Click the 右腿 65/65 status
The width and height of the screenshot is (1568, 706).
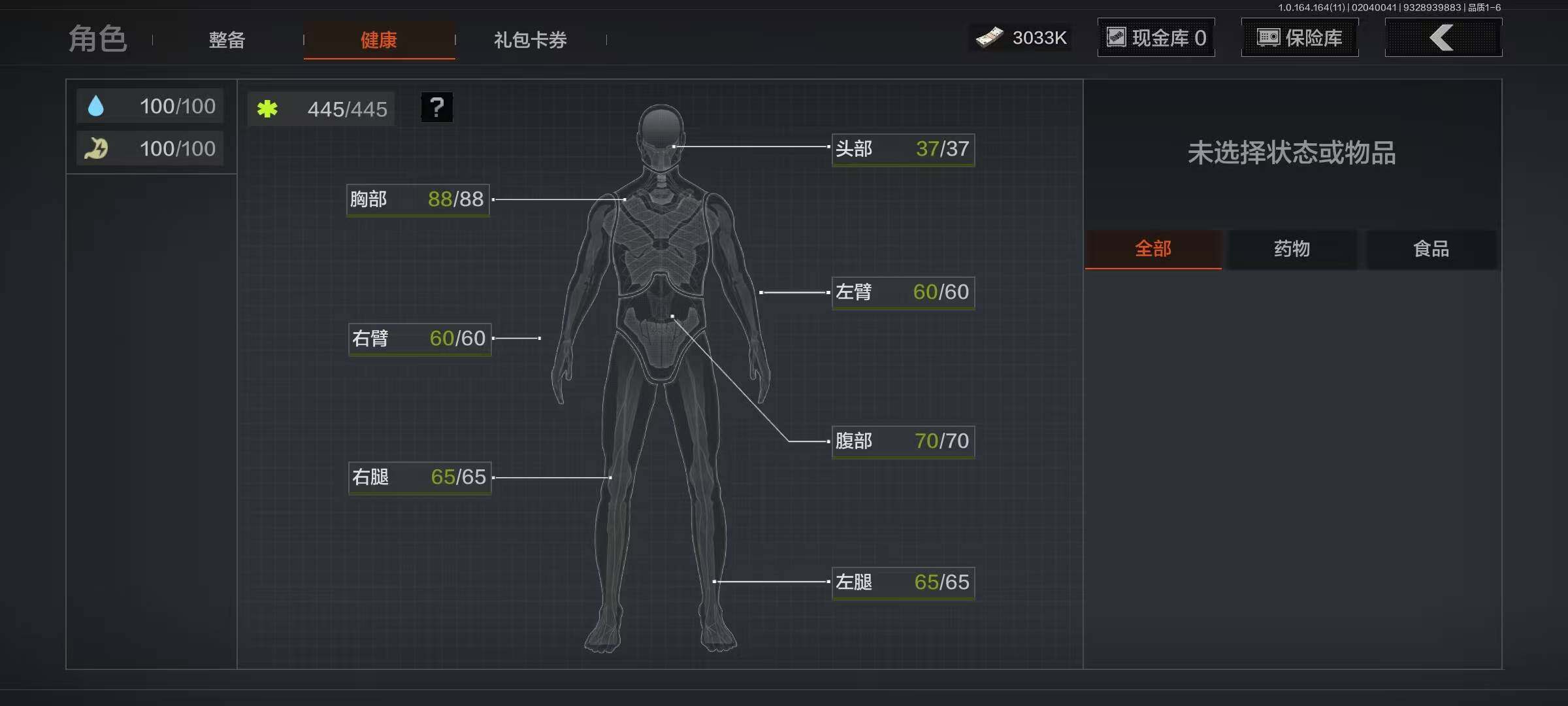[419, 477]
